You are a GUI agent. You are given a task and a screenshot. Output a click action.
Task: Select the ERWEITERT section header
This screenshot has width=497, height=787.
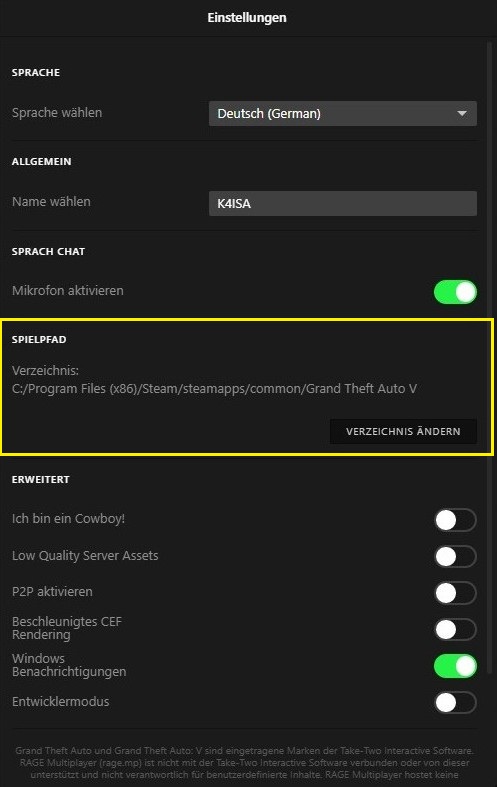41,479
